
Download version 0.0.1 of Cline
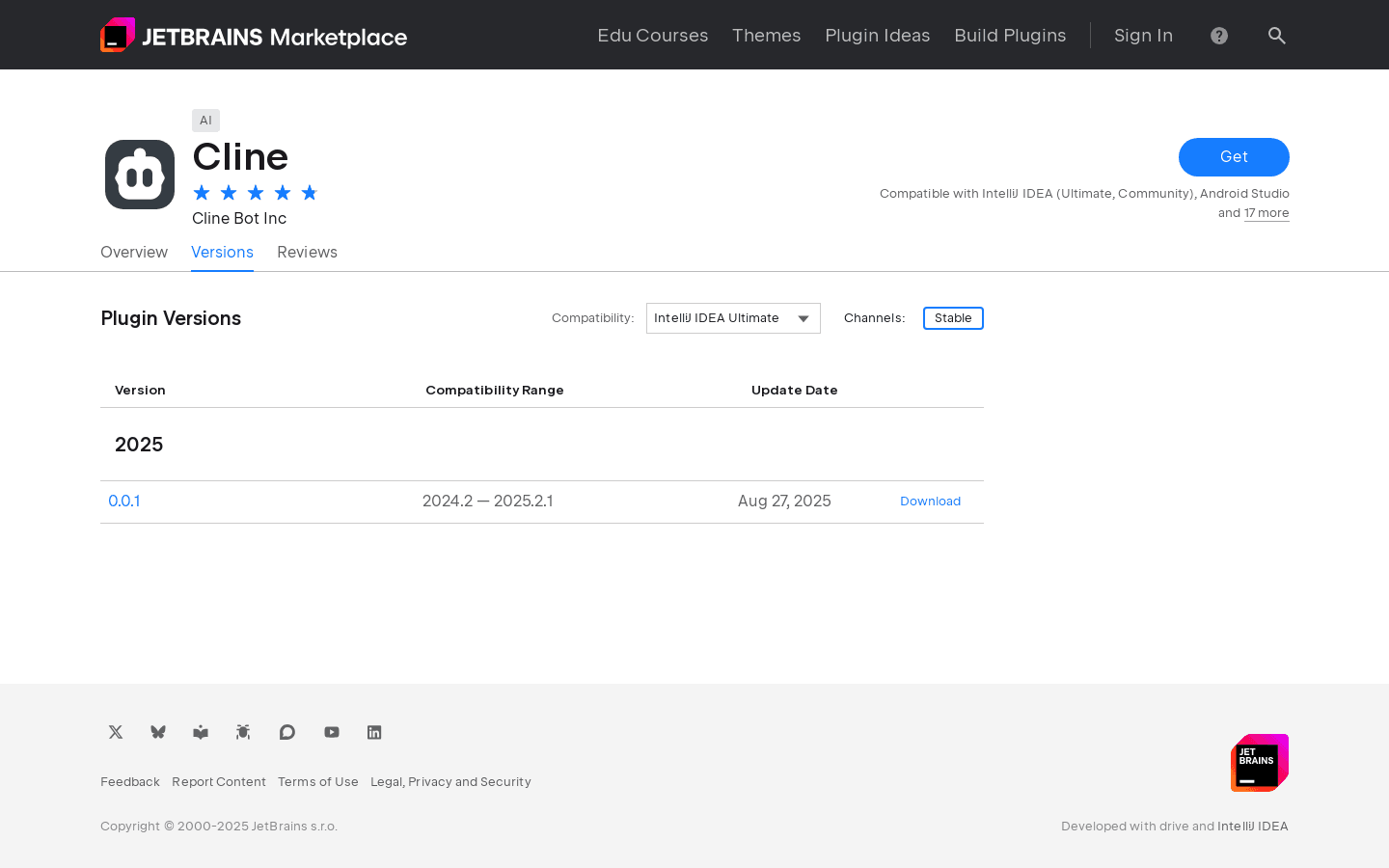point(930,501)
